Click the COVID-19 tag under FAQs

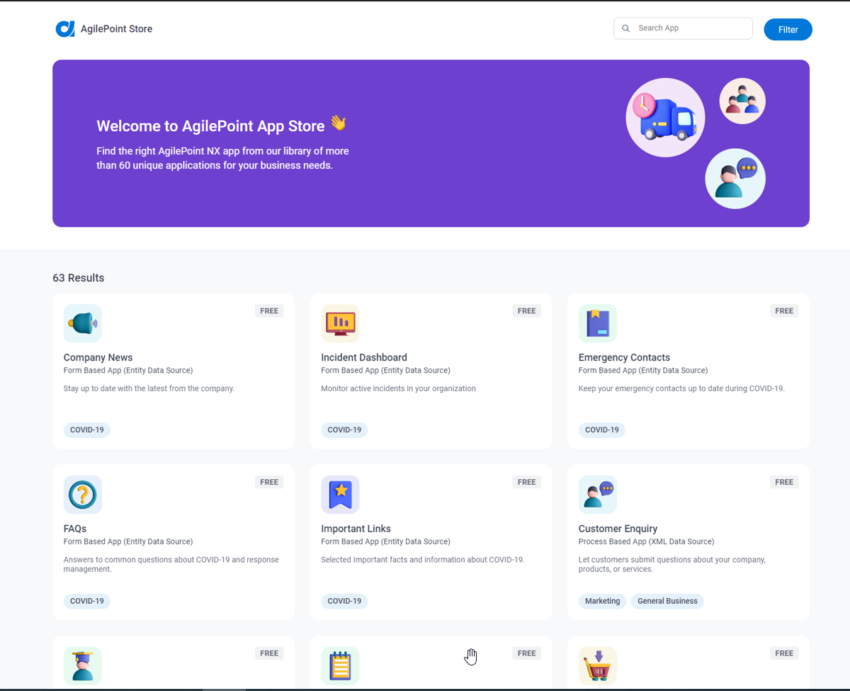pos(86,601)
